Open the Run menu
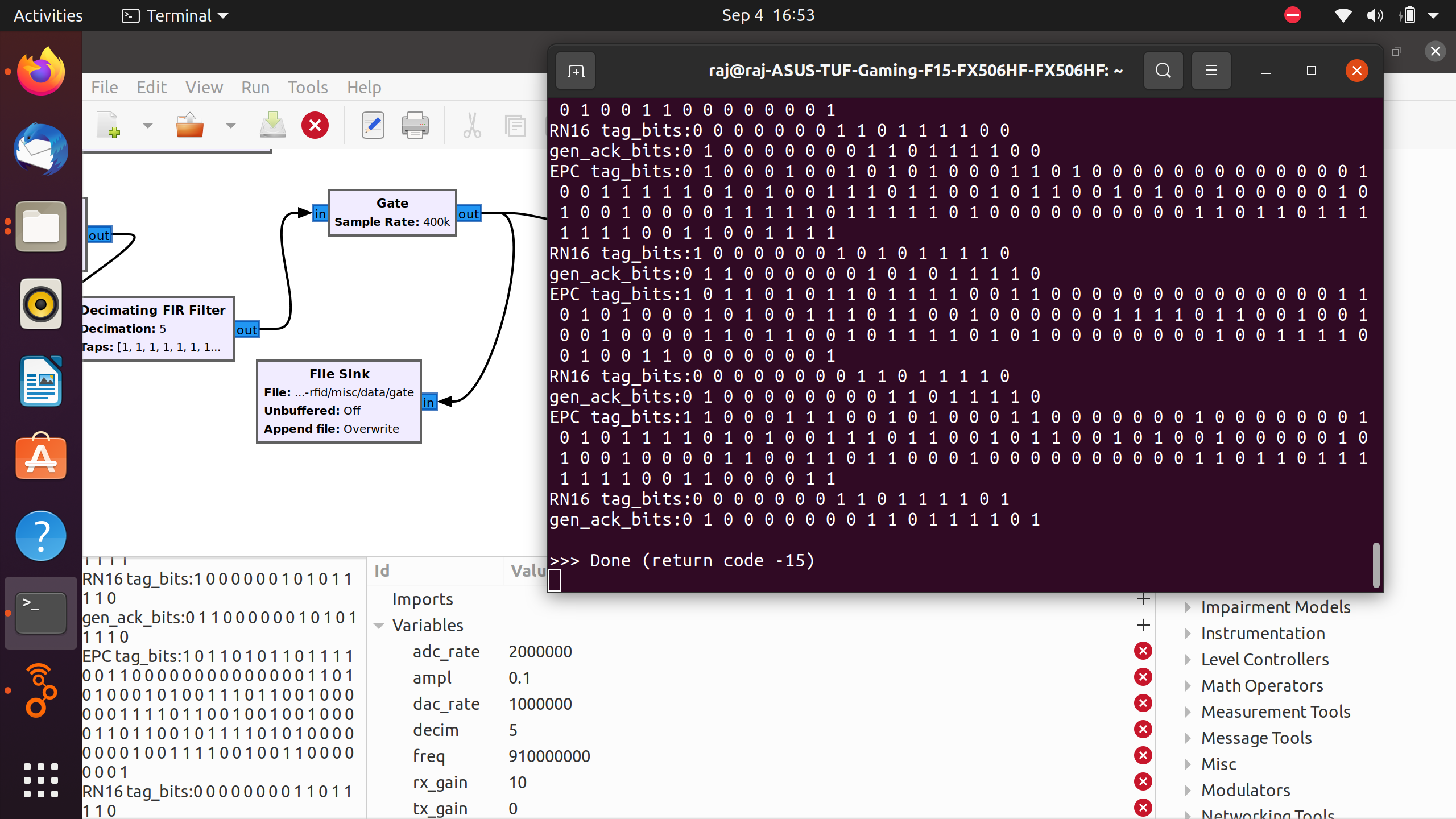1456x819 pixels. 255,87
